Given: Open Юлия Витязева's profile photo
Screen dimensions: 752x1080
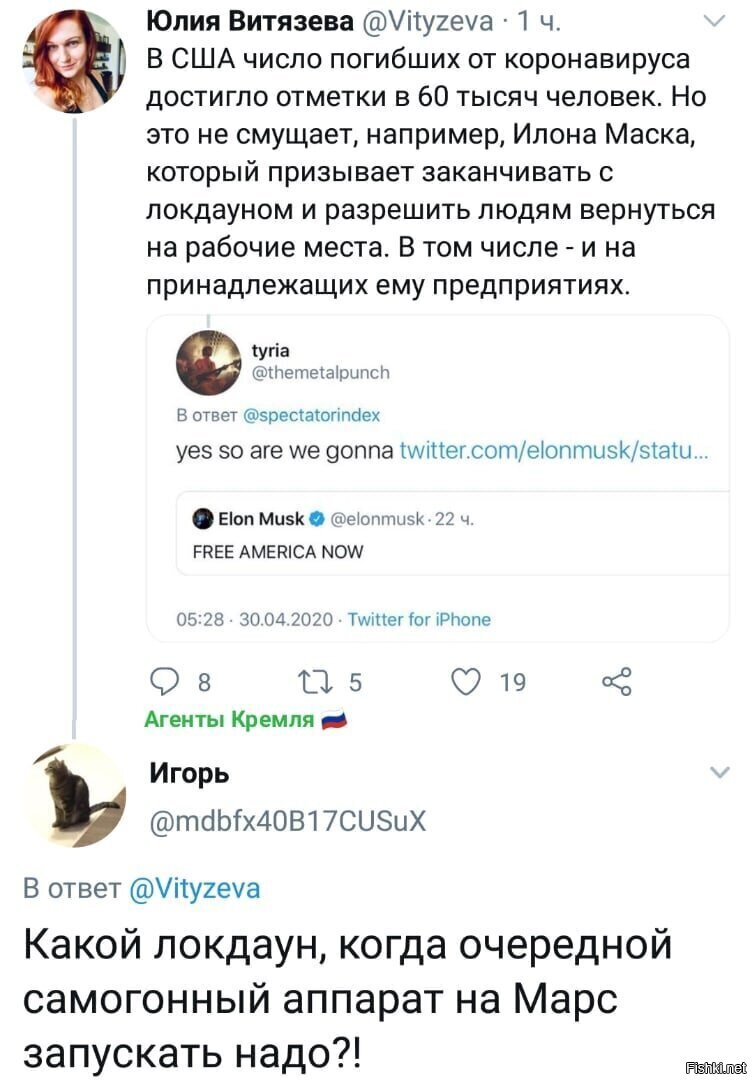Looking at the screenshot, I should pos(74,61).
